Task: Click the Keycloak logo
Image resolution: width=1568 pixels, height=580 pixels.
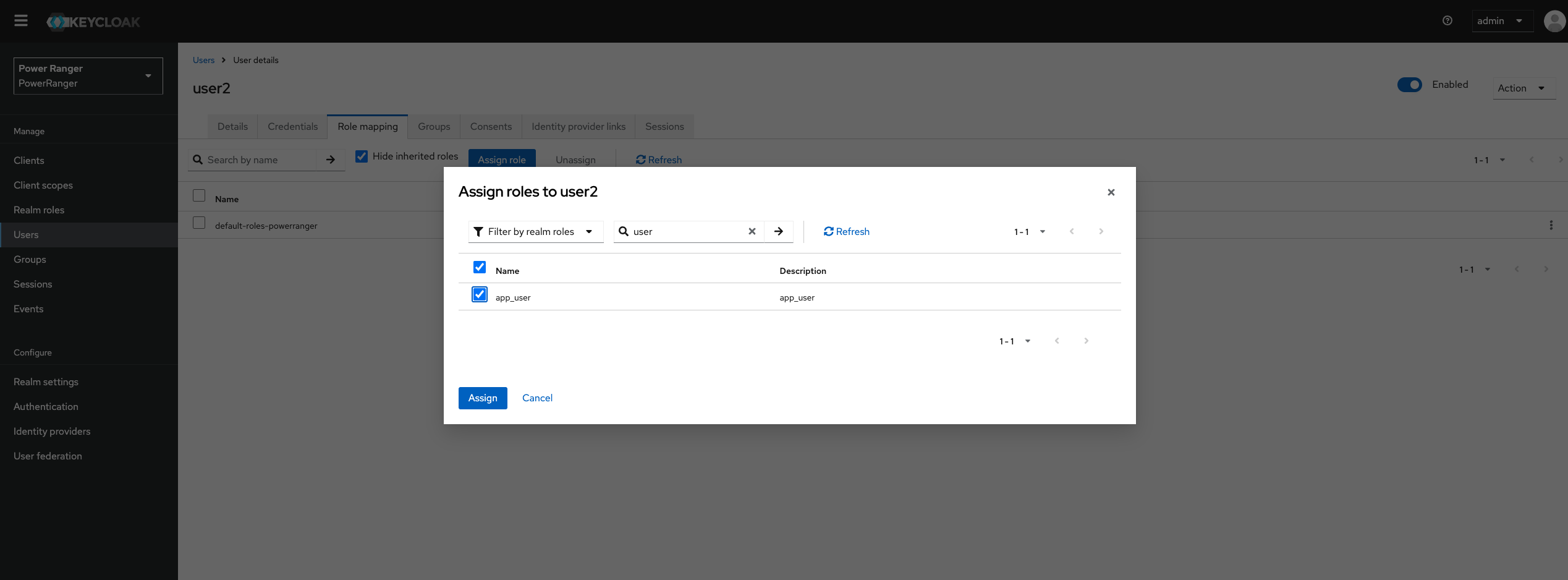Action: pos(93,22)
